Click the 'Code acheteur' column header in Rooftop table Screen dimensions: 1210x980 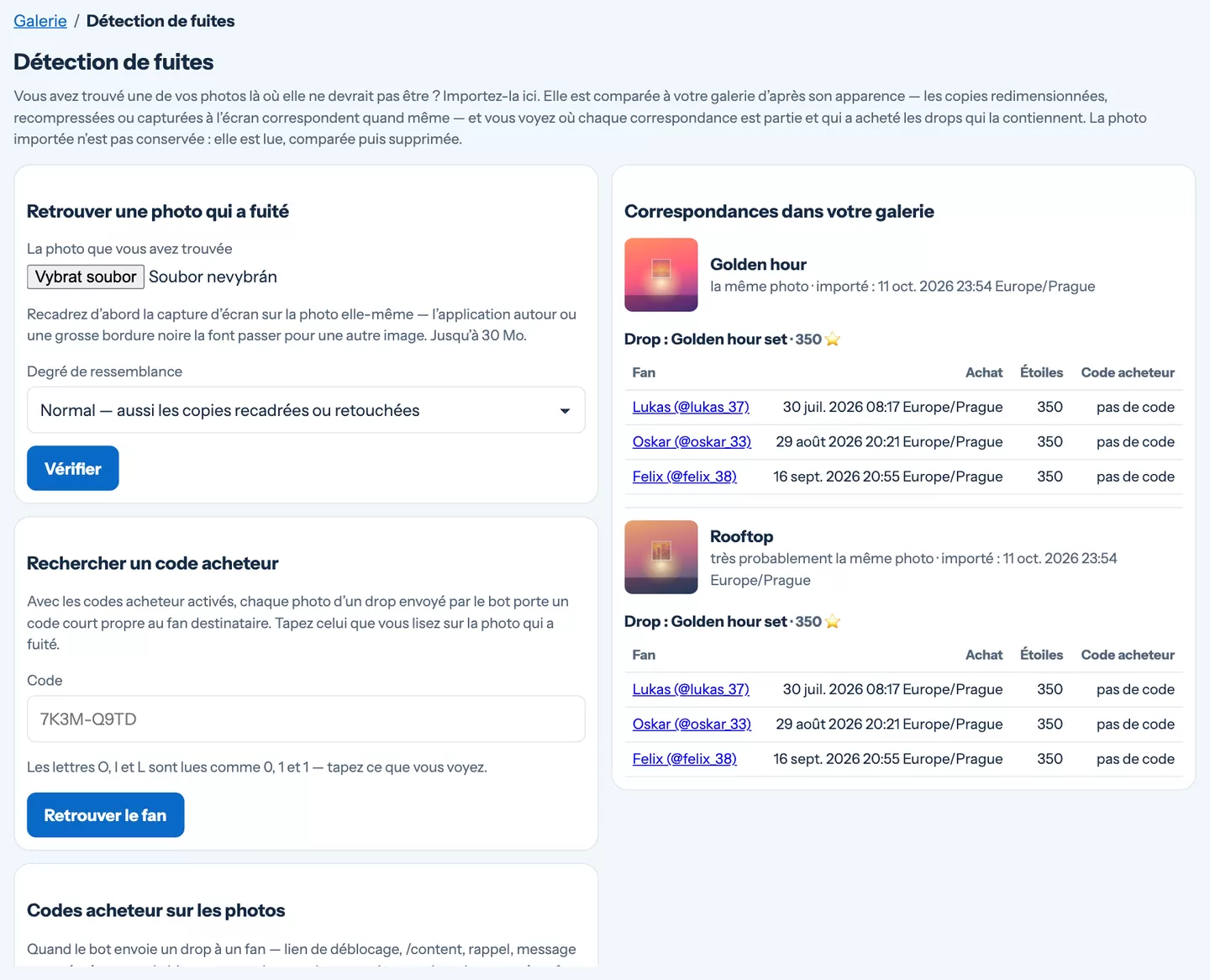[x=1128, y=655]
